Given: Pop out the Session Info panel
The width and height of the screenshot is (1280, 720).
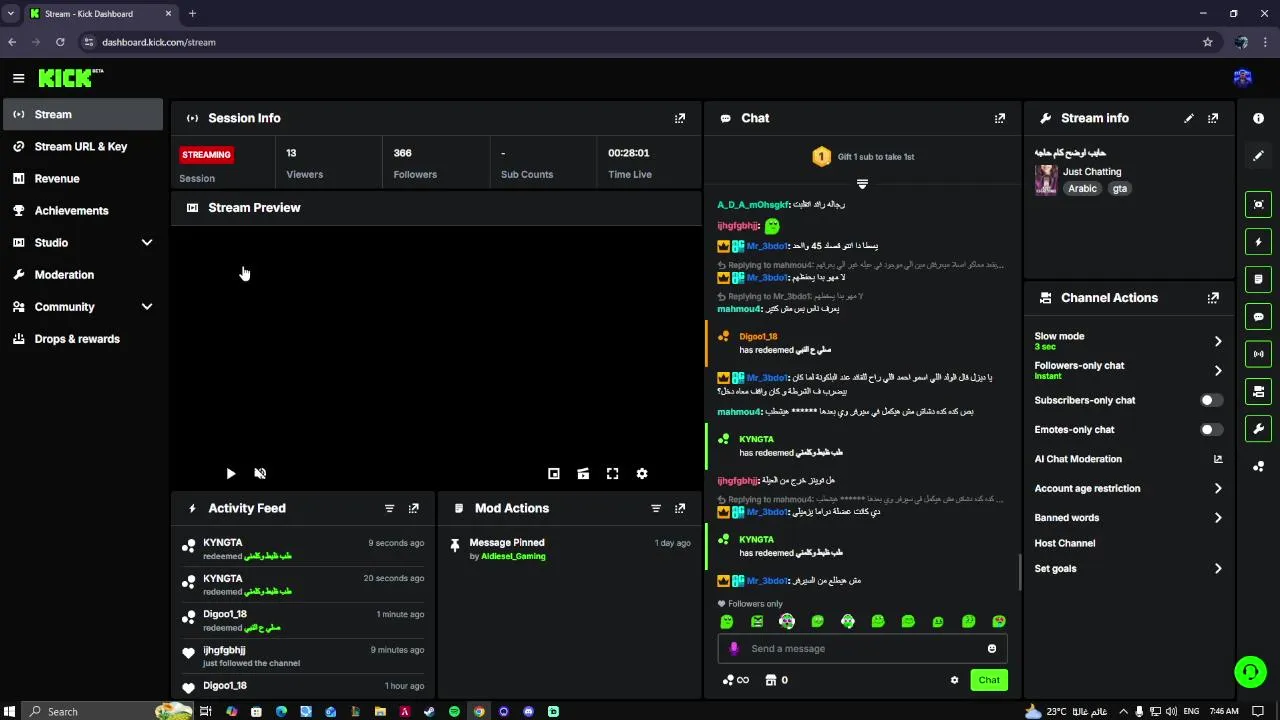Looking at the screenshot, I should 680,118.
